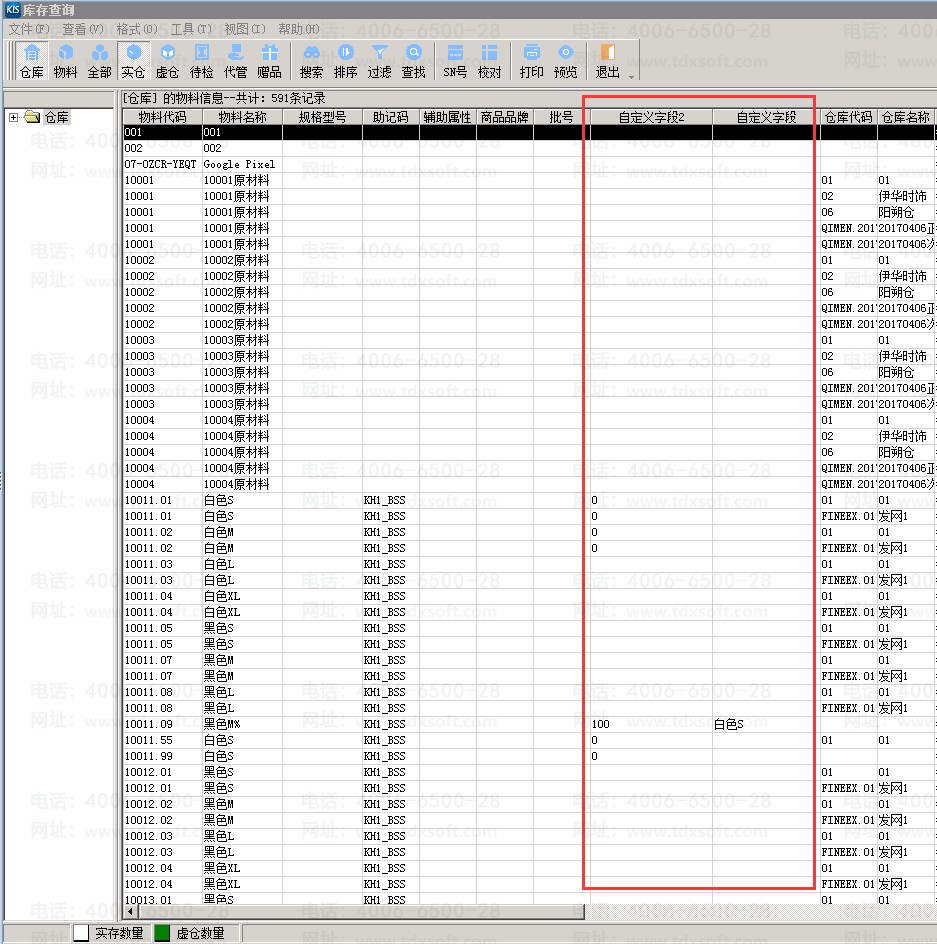Toggle the 待检 pending inspection view

pyautogui.click(x=201, y=60)
